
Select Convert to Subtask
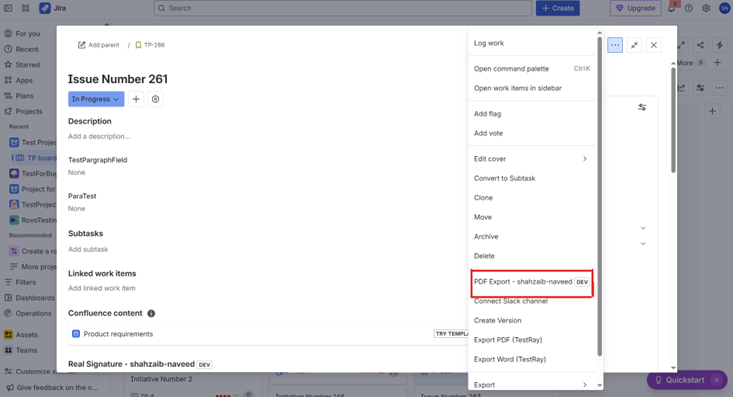point(532,178)
